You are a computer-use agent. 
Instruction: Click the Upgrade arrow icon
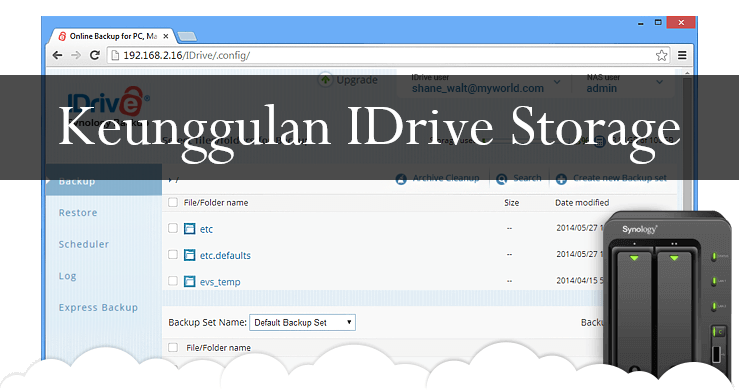click(x=325, y=80)
